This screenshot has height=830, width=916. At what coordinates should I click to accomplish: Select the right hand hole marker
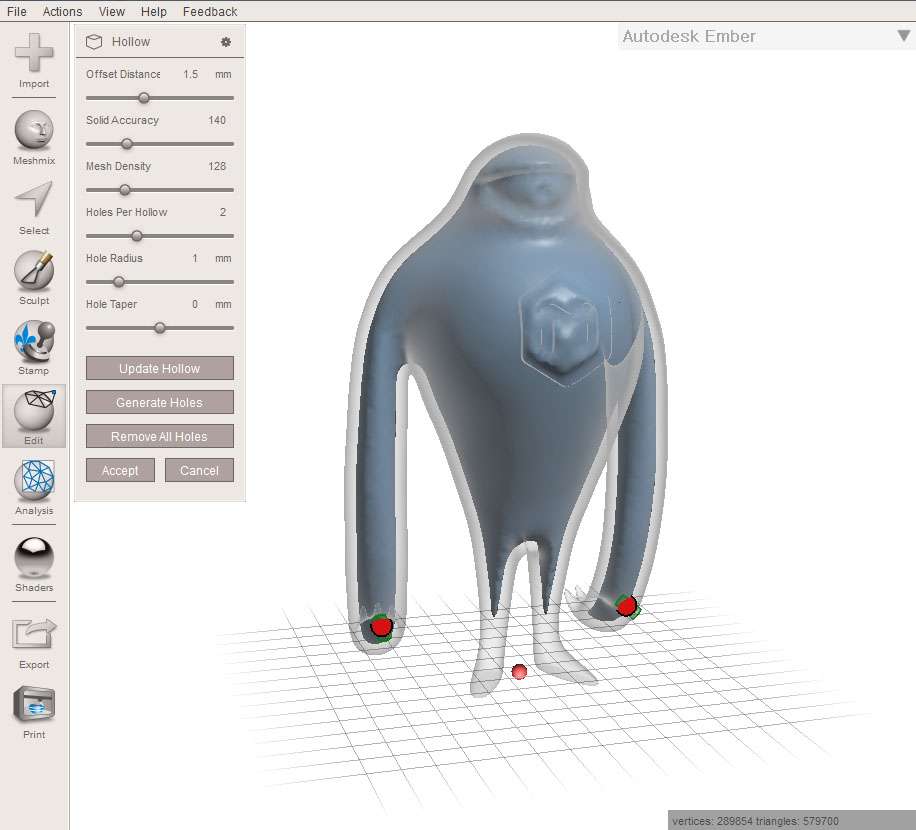tap(627, 606)
